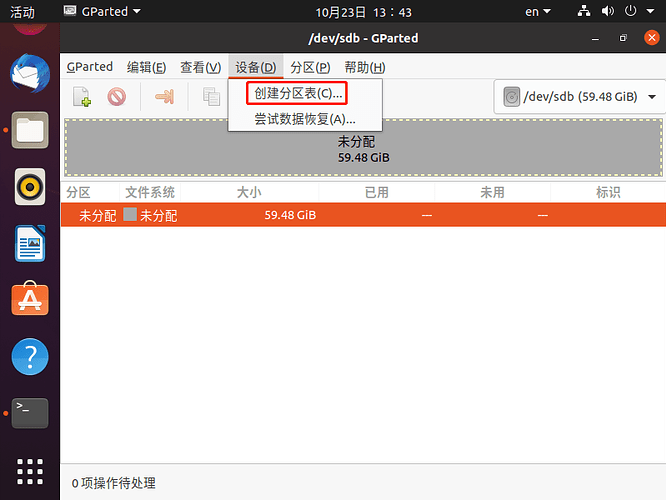The image size is (666, 500).
Task: Launch Rhythmbox music player from dock
Action: coord(30,186)
